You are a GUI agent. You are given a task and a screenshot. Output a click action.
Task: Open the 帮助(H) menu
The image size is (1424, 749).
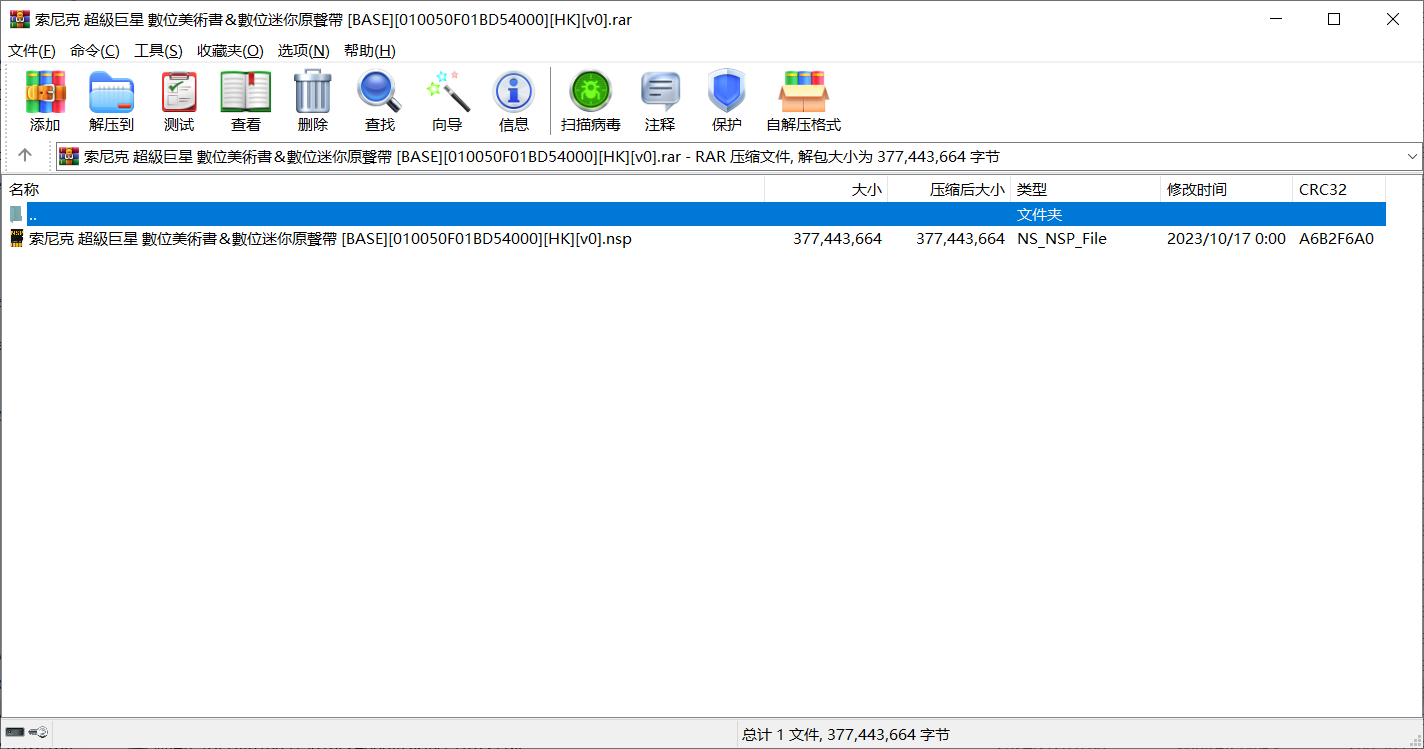pyautogui.click(x=370, y=51)
